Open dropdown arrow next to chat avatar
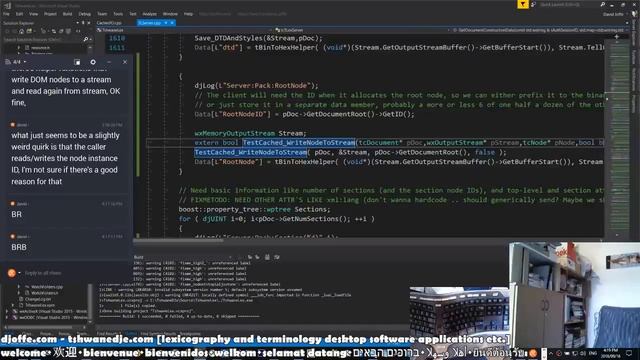 19,273
